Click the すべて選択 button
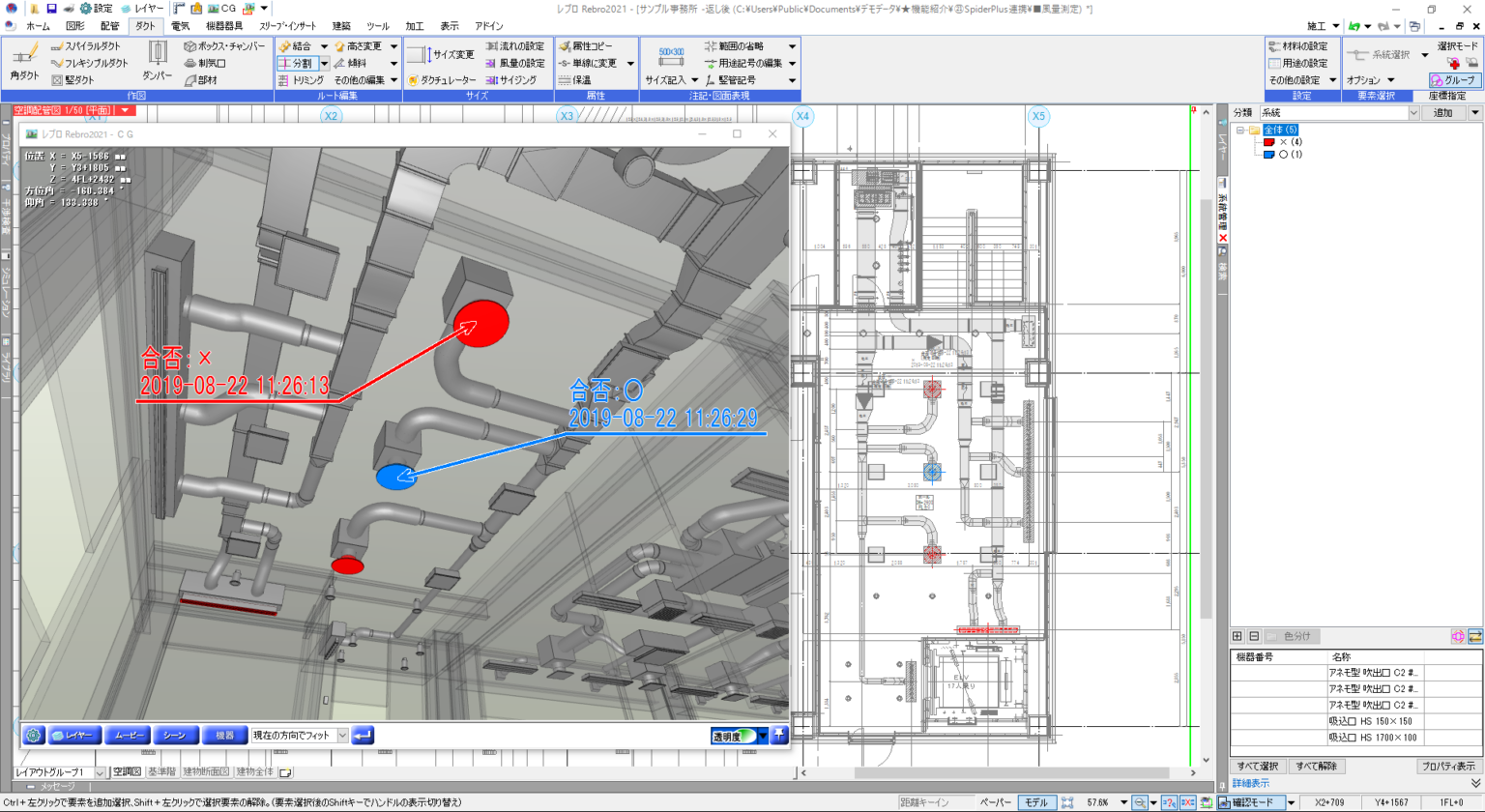Image resolution: width=1485 pixels, height=812 pixels. pyautogui.click(x=1258, y=767)
